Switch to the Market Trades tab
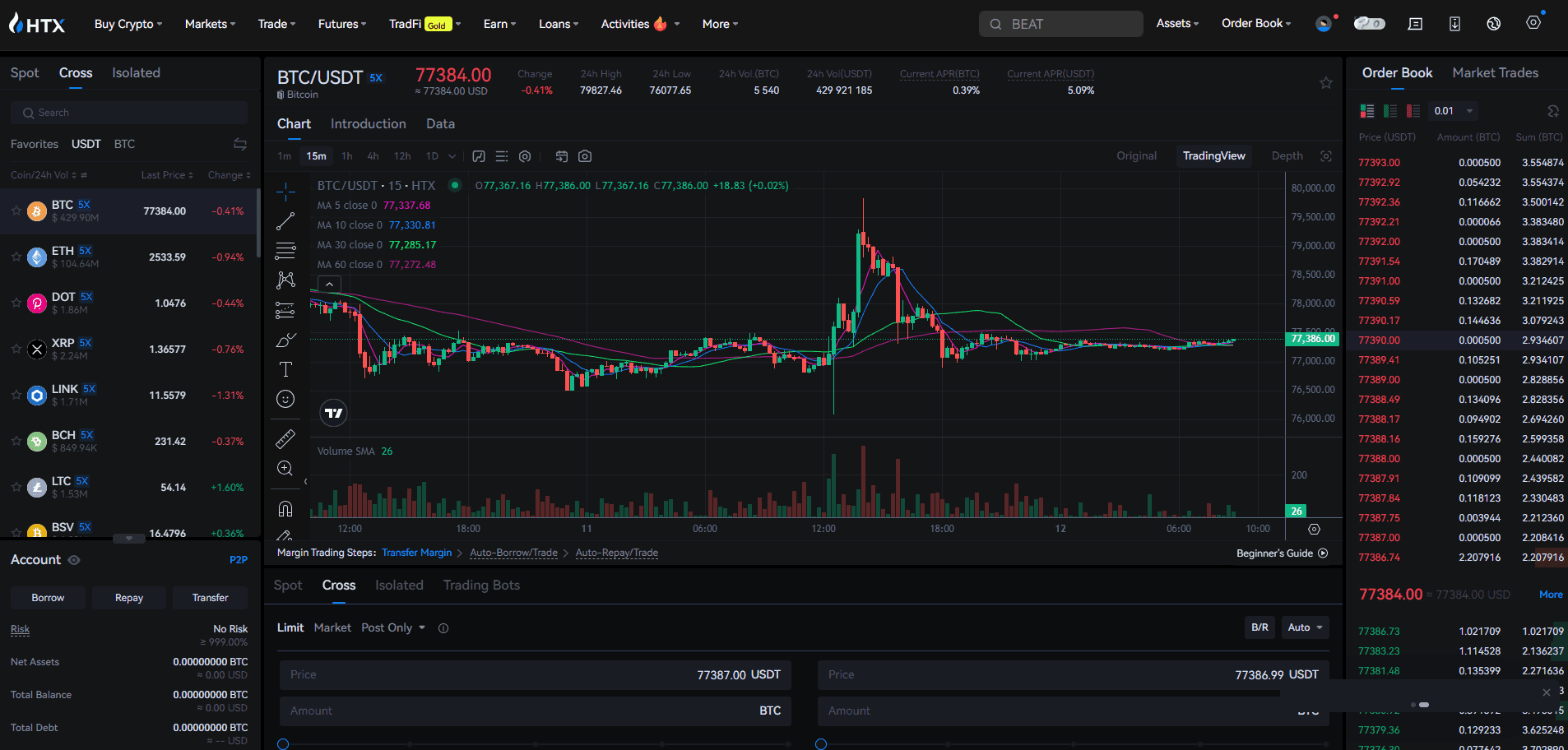 click(x=1495, y=72)
